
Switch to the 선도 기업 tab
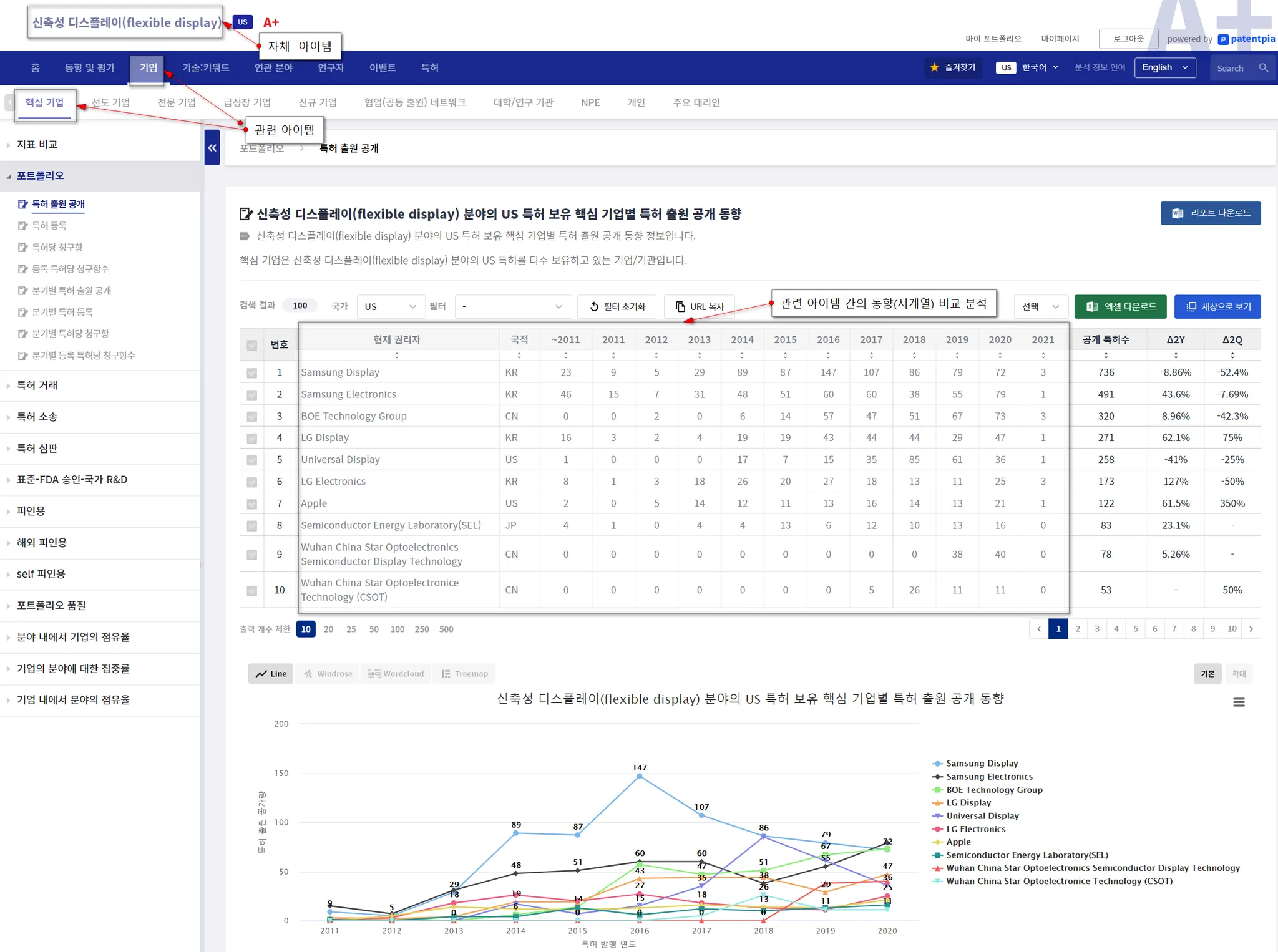110,102
